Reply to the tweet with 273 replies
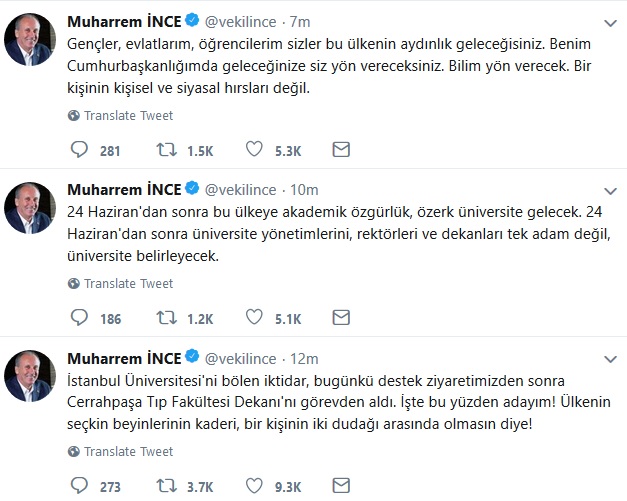The height and width of the screenshot is (501, 627). tap(79, 487)
